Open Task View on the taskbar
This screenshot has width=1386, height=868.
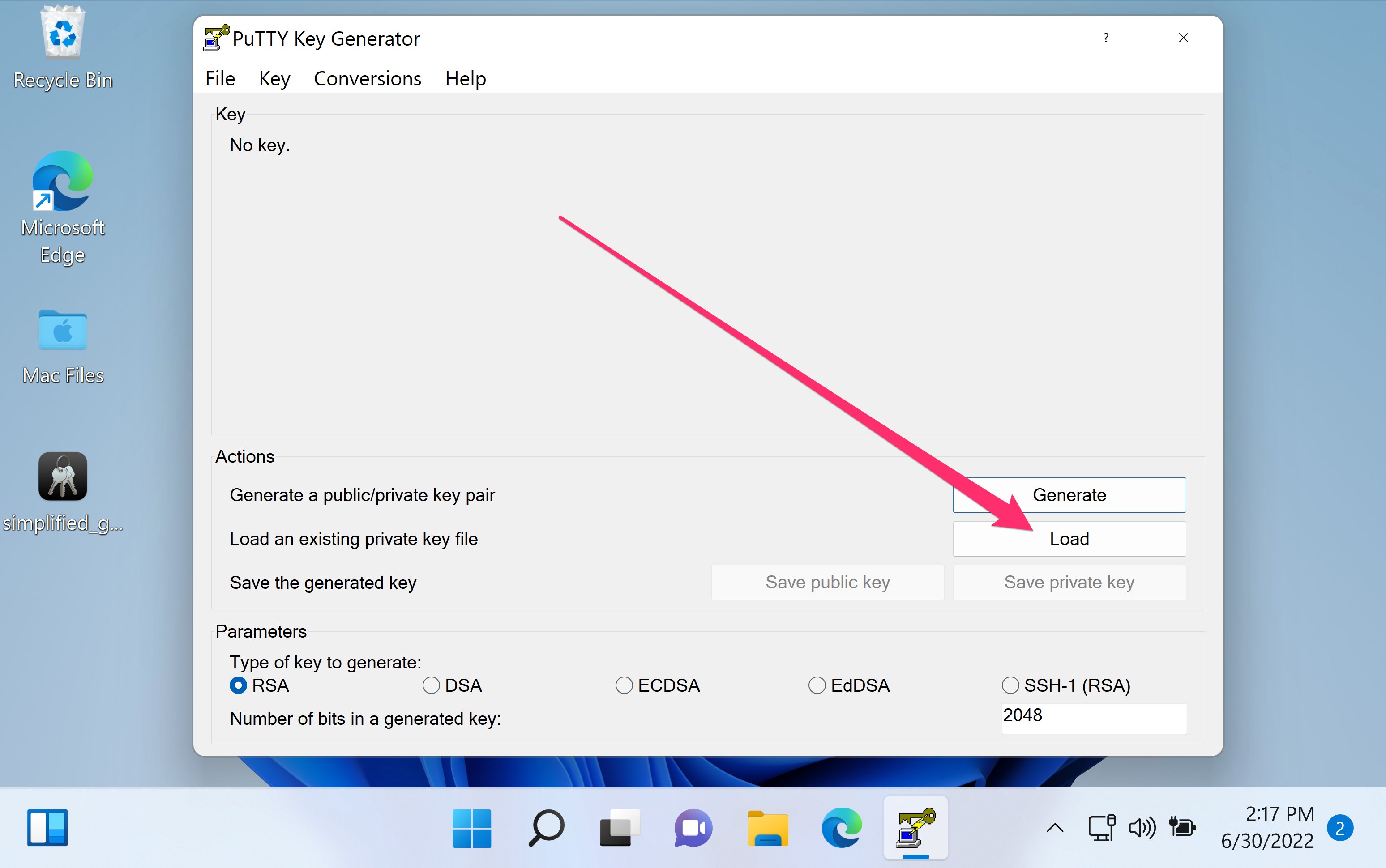point(619,828)
